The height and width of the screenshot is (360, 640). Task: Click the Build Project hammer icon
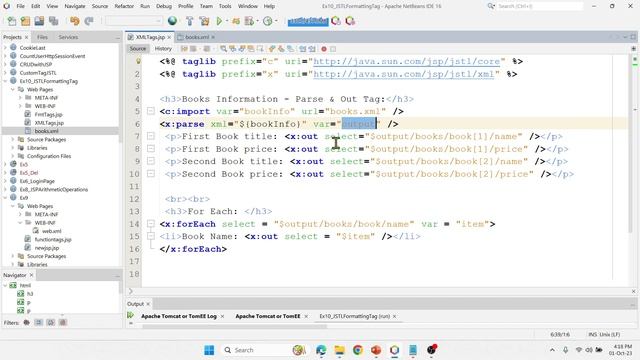pos(189,21)
